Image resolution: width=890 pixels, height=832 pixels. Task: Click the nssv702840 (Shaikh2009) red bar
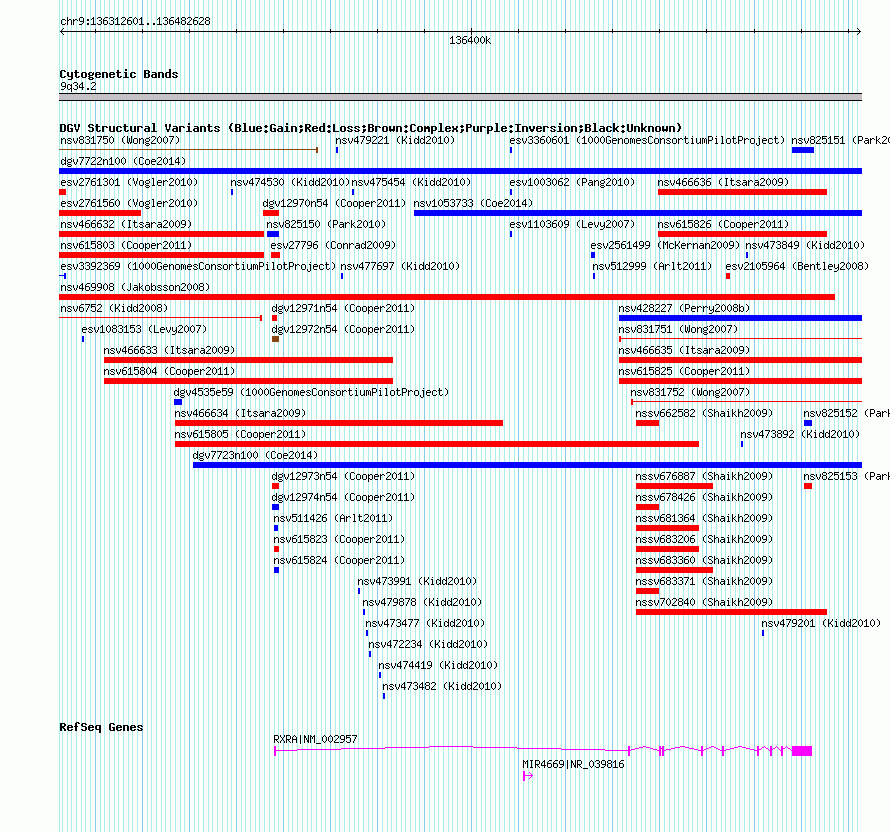(x=732, y=612)
